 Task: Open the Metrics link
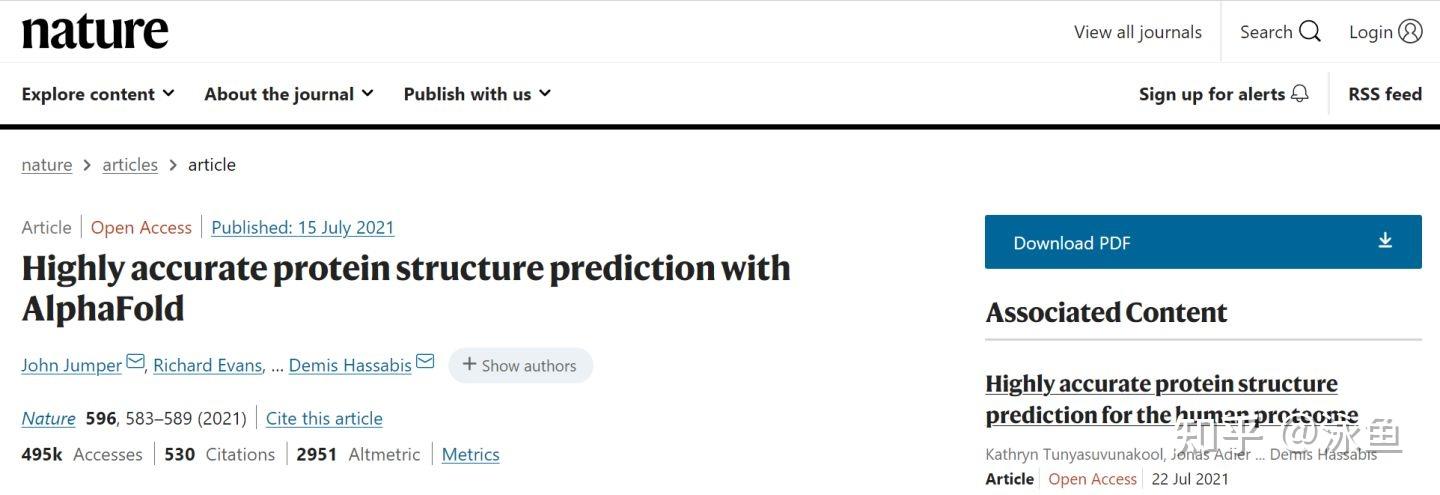(x=470, y=454)
